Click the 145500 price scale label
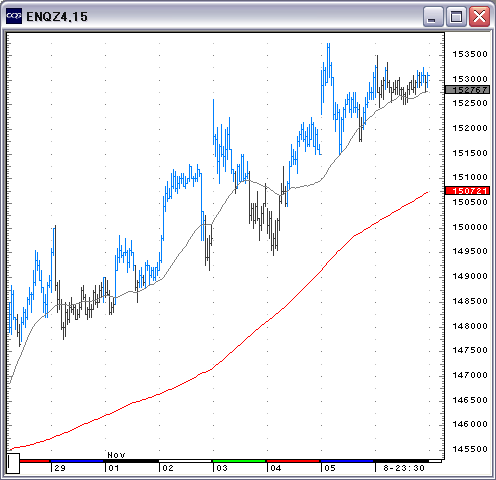Image resolution: width=496 pixels, height=480 pixels. pos(470,449)
